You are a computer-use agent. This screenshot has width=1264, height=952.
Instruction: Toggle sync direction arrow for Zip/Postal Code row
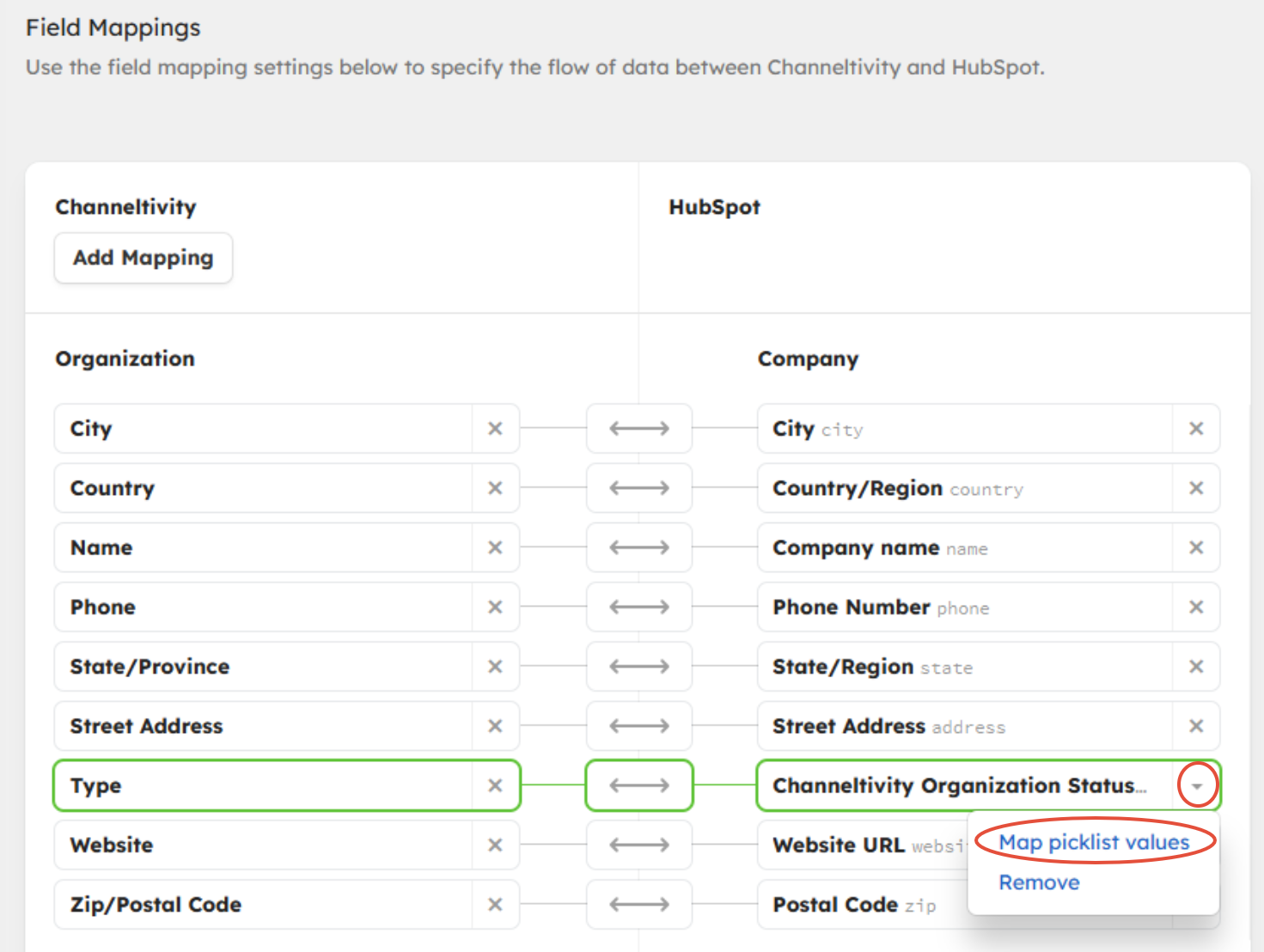(639, 904)
